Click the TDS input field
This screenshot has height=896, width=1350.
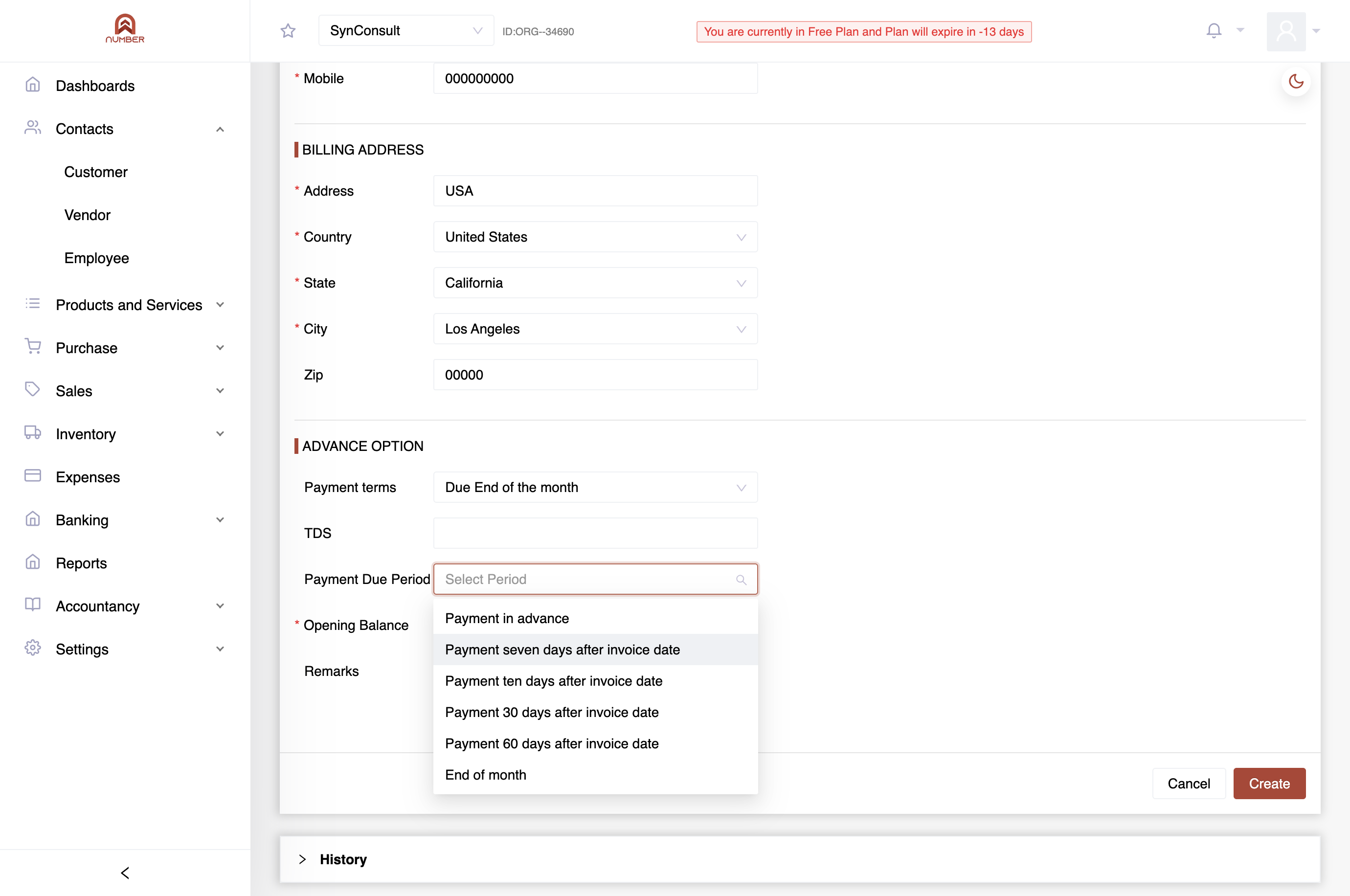[x=595, y=533]
